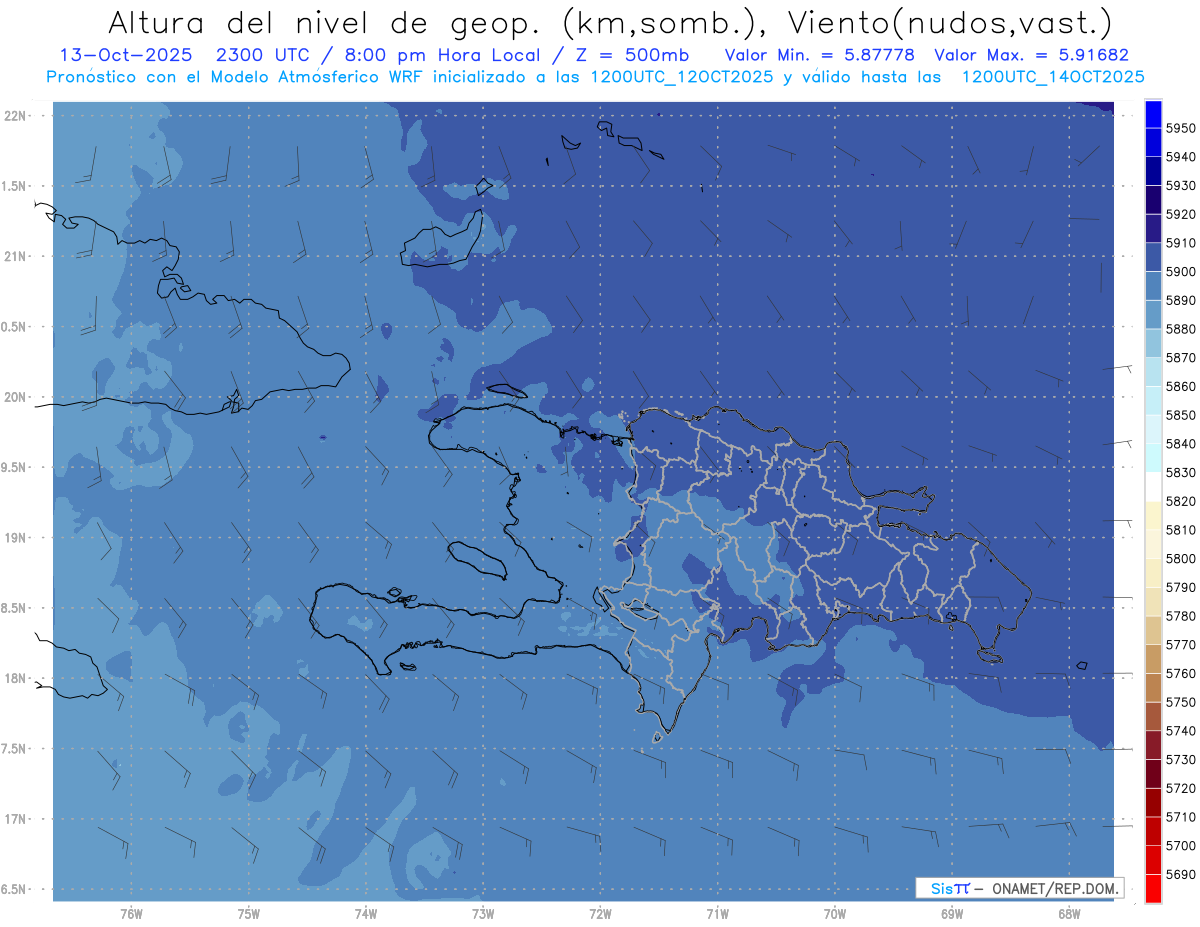Viewport: 1200px width, 927px height.
Task: Click the 5910 legend label
Action: tap(1180, 243)
